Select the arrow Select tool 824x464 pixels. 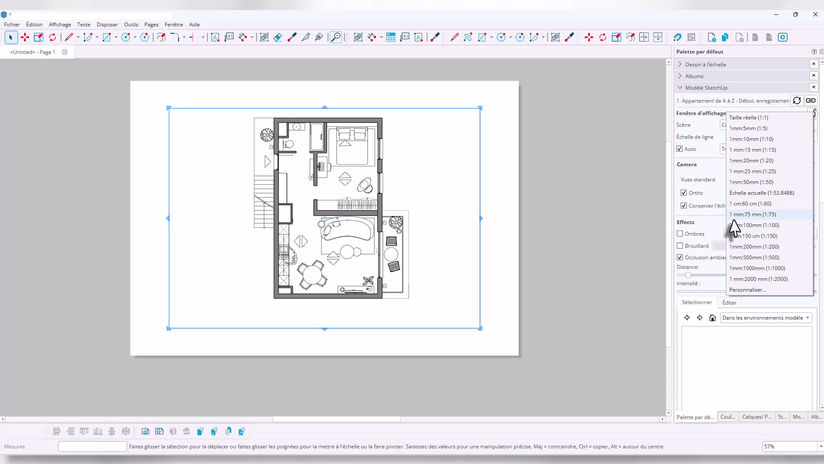click(x=11, y=37)
